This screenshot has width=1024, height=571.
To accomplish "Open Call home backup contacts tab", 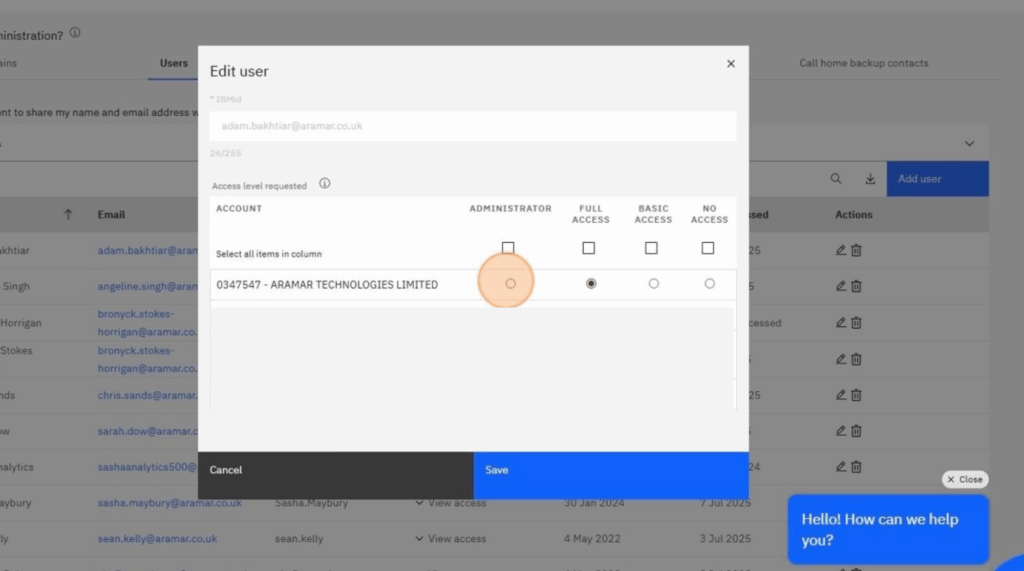I will (863, 63).
